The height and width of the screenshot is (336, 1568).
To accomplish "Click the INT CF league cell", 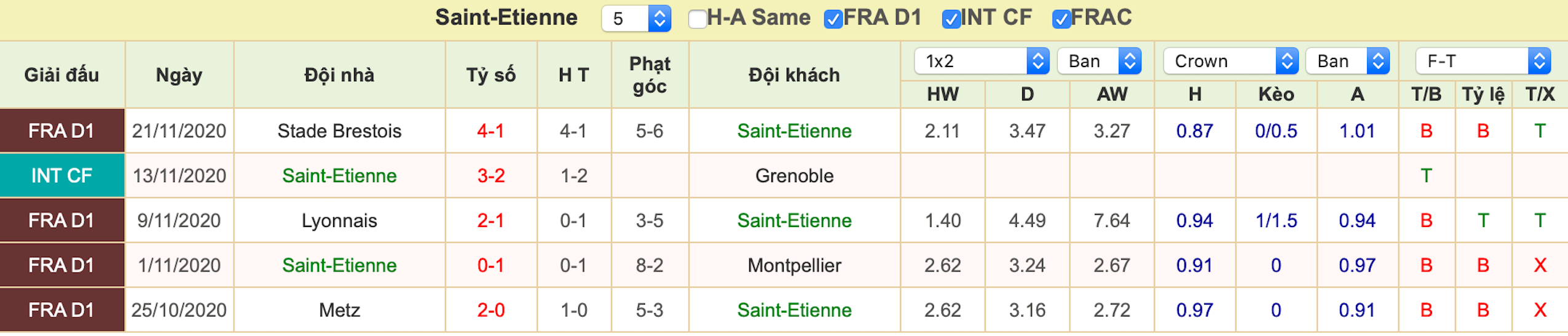I will point(62,175).
